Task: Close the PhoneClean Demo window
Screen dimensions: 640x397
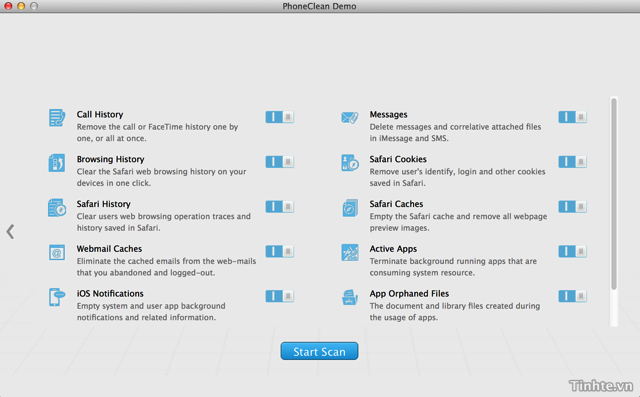Action: point(8,6)
